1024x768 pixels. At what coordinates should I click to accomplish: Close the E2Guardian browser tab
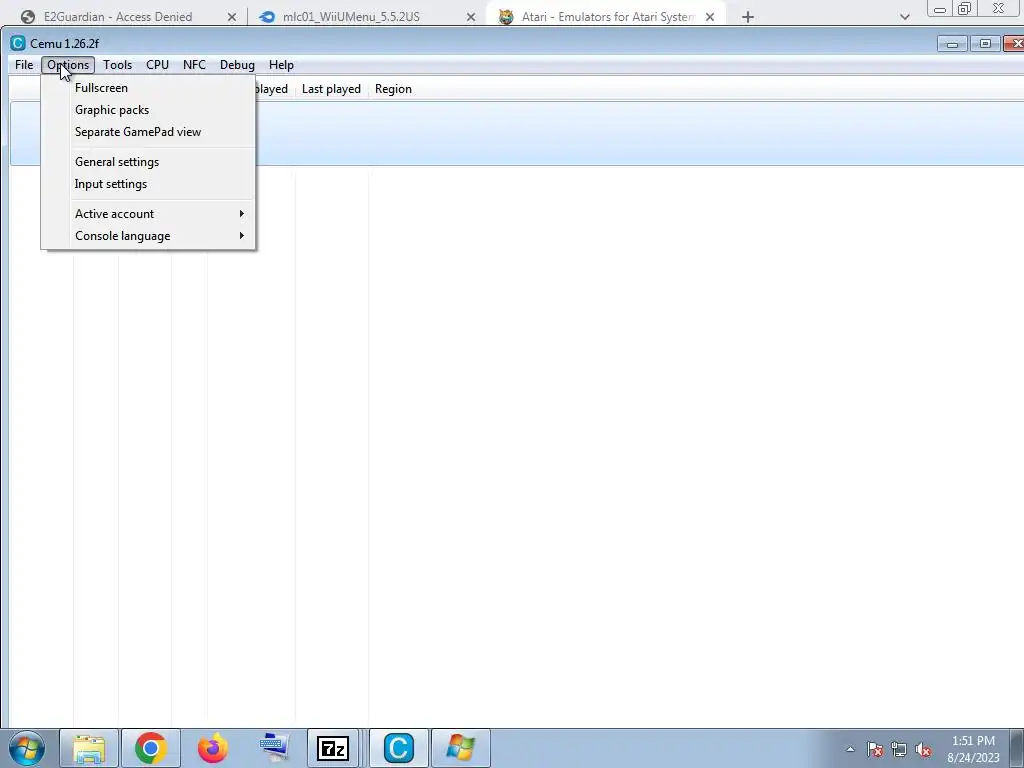pos(232,17)
